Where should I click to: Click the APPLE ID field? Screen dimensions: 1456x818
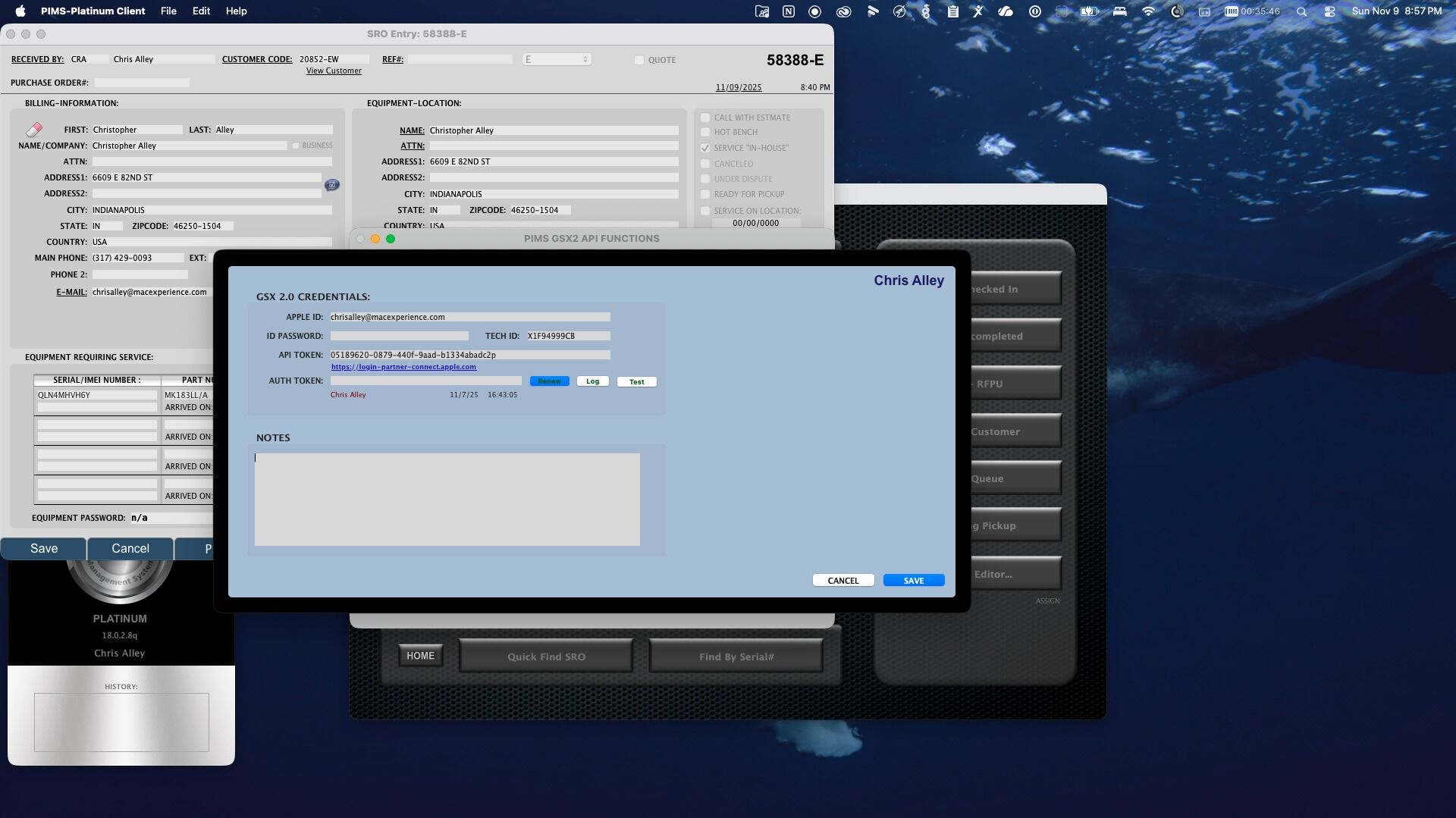click(x=470, y=317)
